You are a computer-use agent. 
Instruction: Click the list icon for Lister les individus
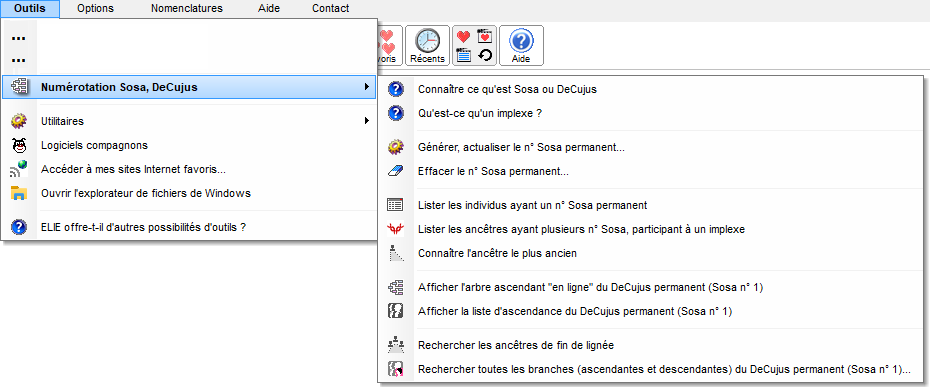(x=396, y=205)
